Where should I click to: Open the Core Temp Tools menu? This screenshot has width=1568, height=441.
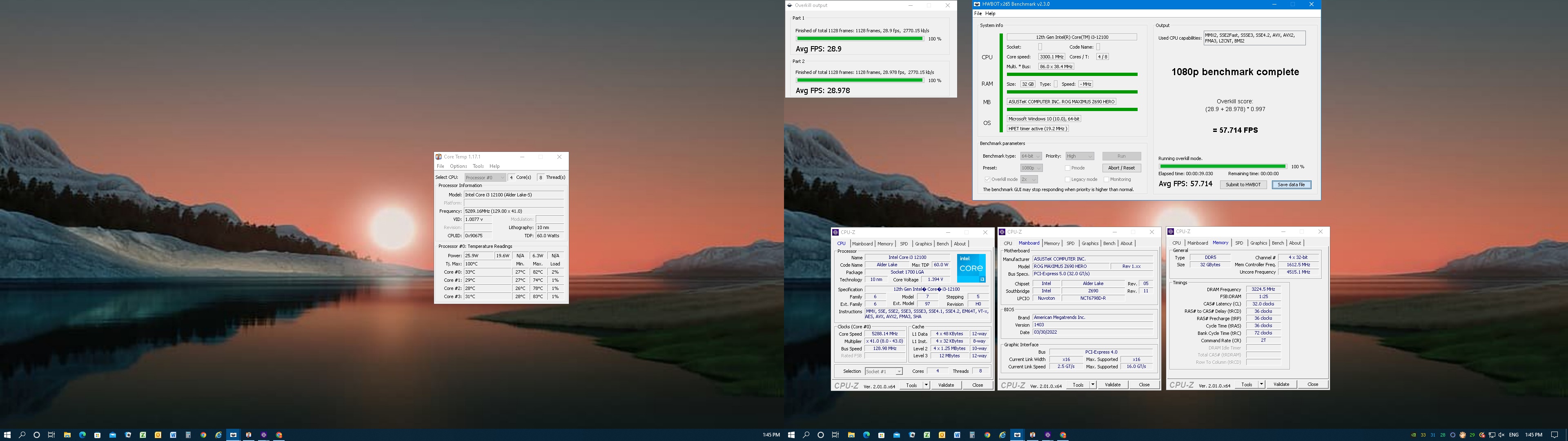click(479, 166)
